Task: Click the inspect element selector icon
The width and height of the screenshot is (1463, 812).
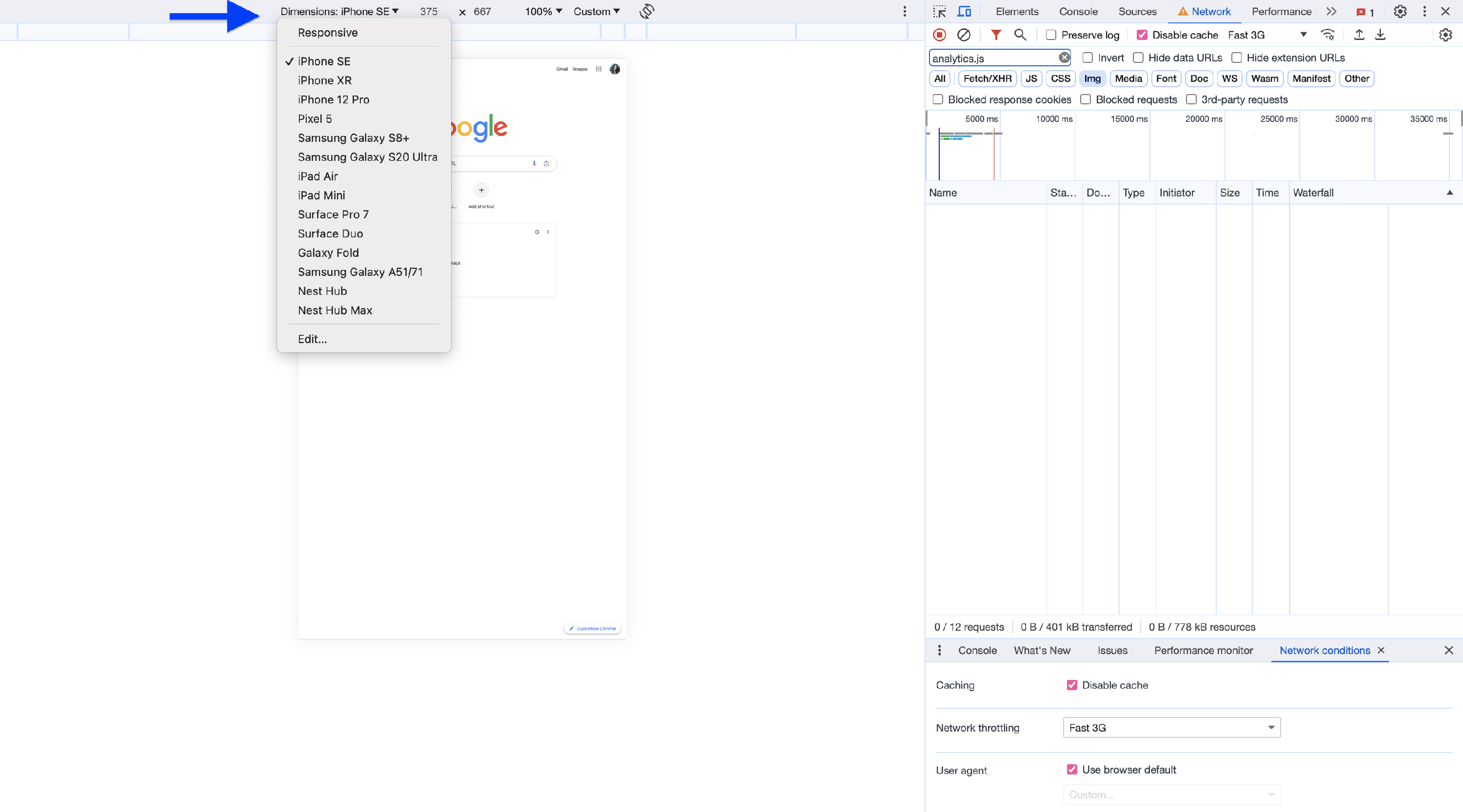Action: (939, 11)
